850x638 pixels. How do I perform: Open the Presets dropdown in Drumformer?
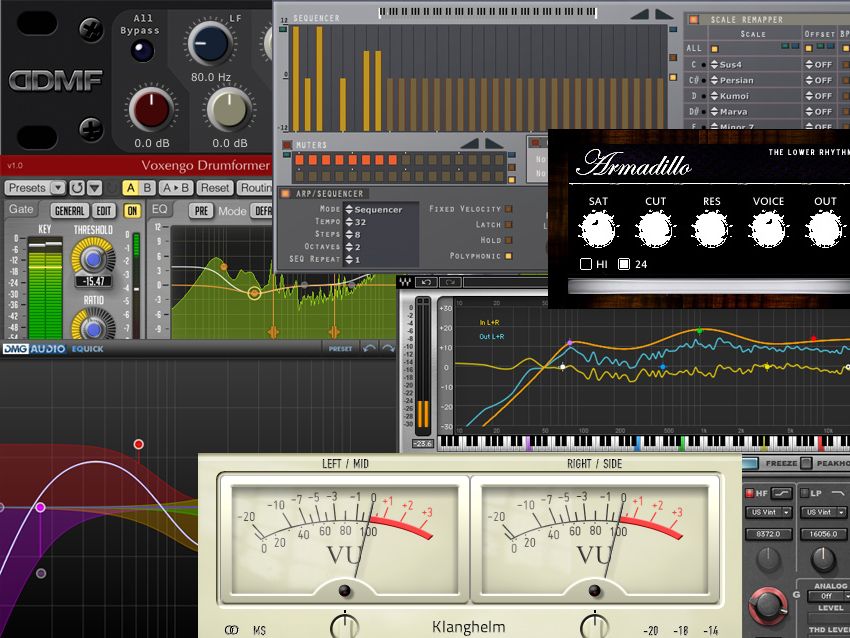click(x=32, y=187)
